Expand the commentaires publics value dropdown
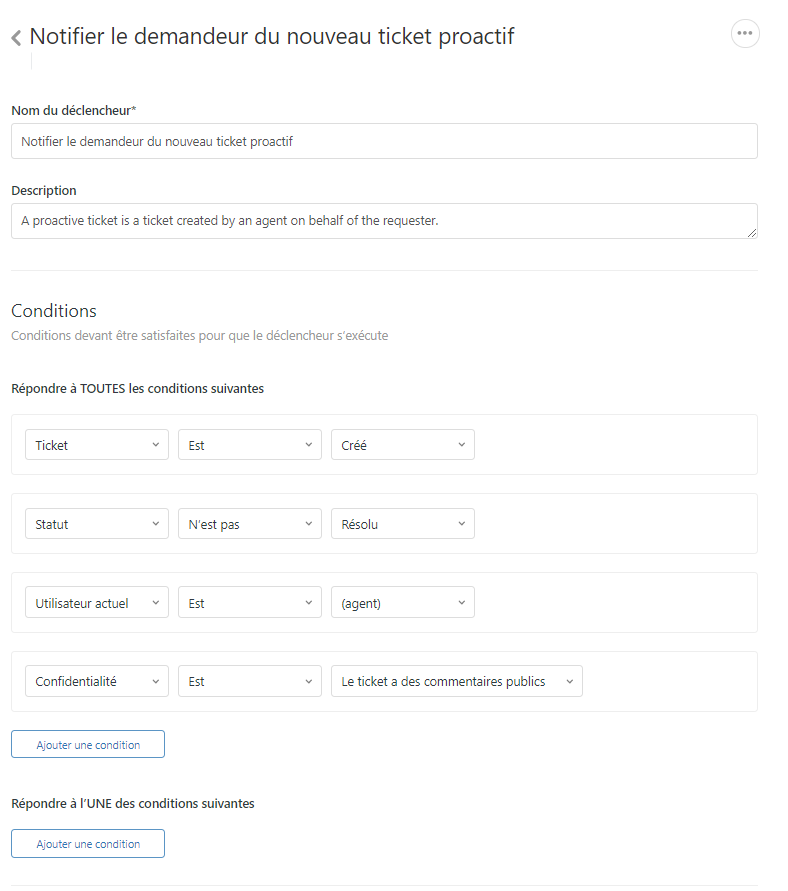 click(x=457, y=682)
